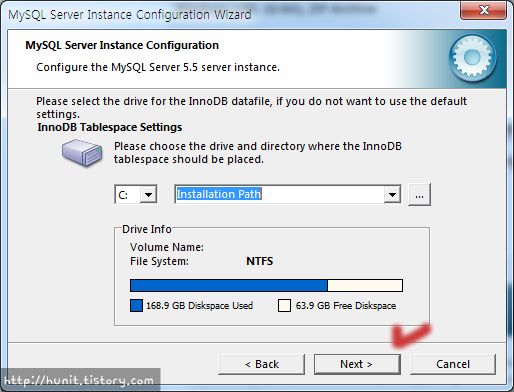This screenshot has height=392, width=514.
Task: Click the 'Drive Info' group label
Action: coord(147,229)
